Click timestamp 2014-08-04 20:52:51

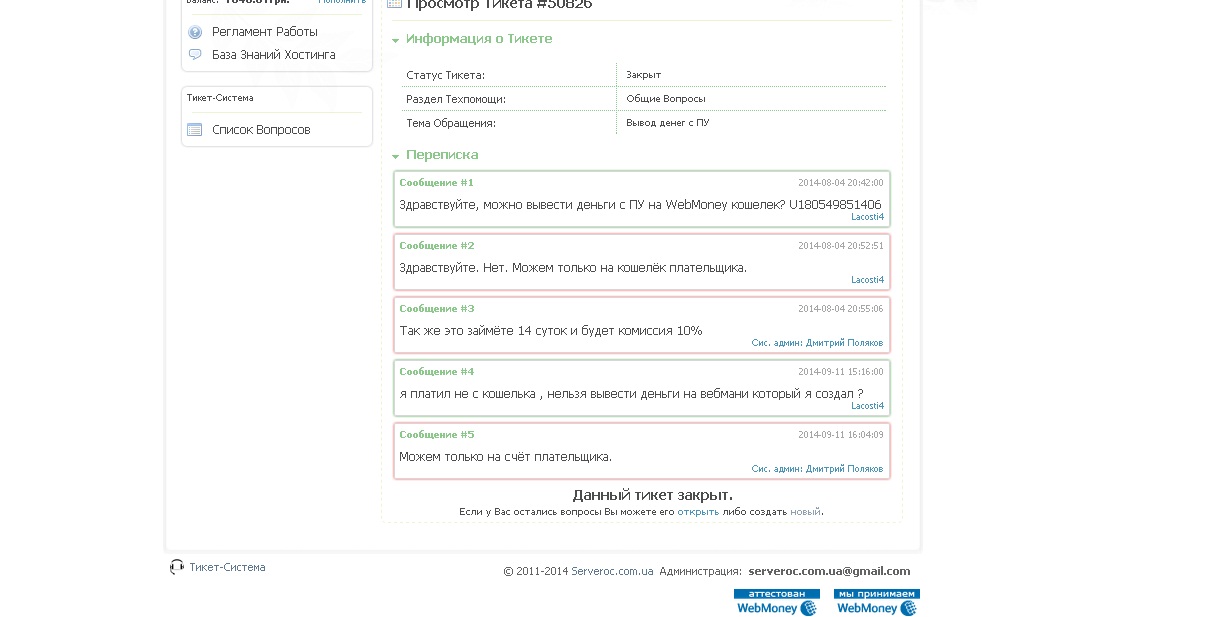[x=840, y=246]
